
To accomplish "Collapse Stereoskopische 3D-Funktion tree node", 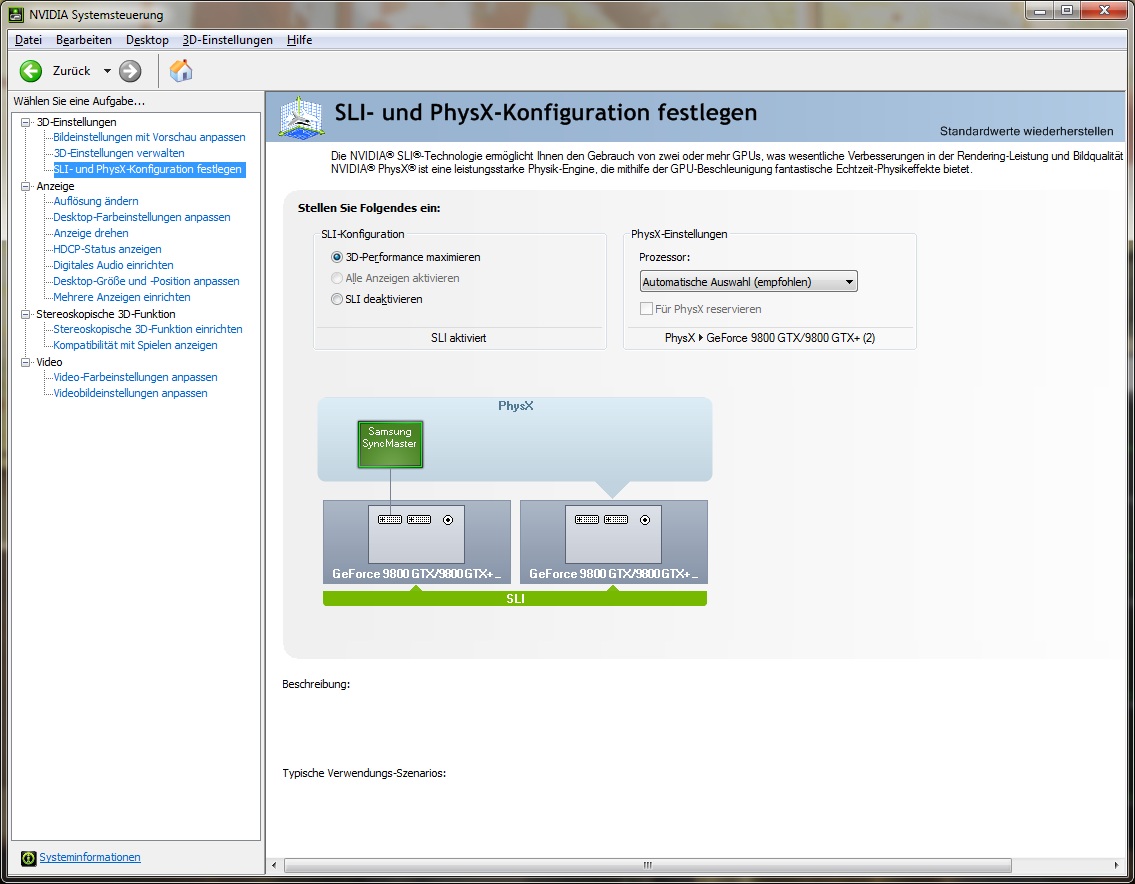I will (x=26, y=314).
